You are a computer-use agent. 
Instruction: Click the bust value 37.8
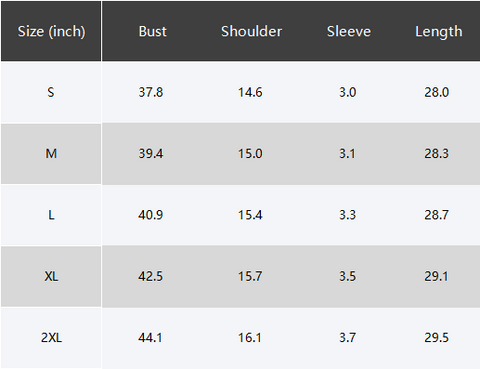151,92
